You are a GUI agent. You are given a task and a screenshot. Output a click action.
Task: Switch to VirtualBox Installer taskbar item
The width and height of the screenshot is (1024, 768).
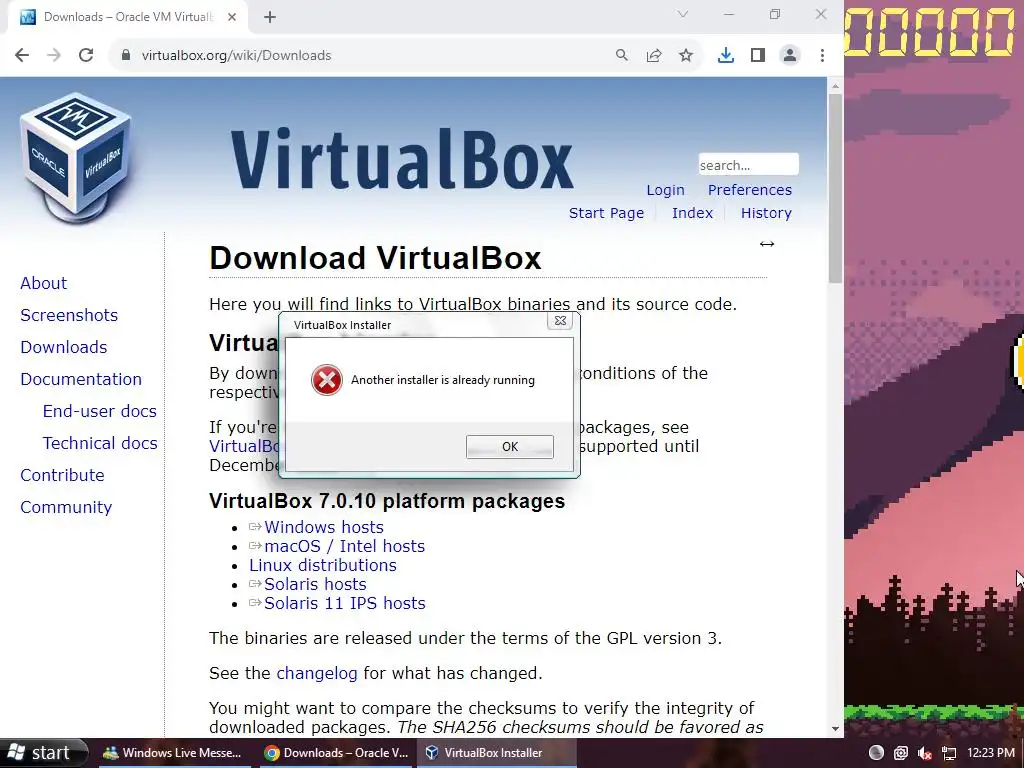pos(496,753)
